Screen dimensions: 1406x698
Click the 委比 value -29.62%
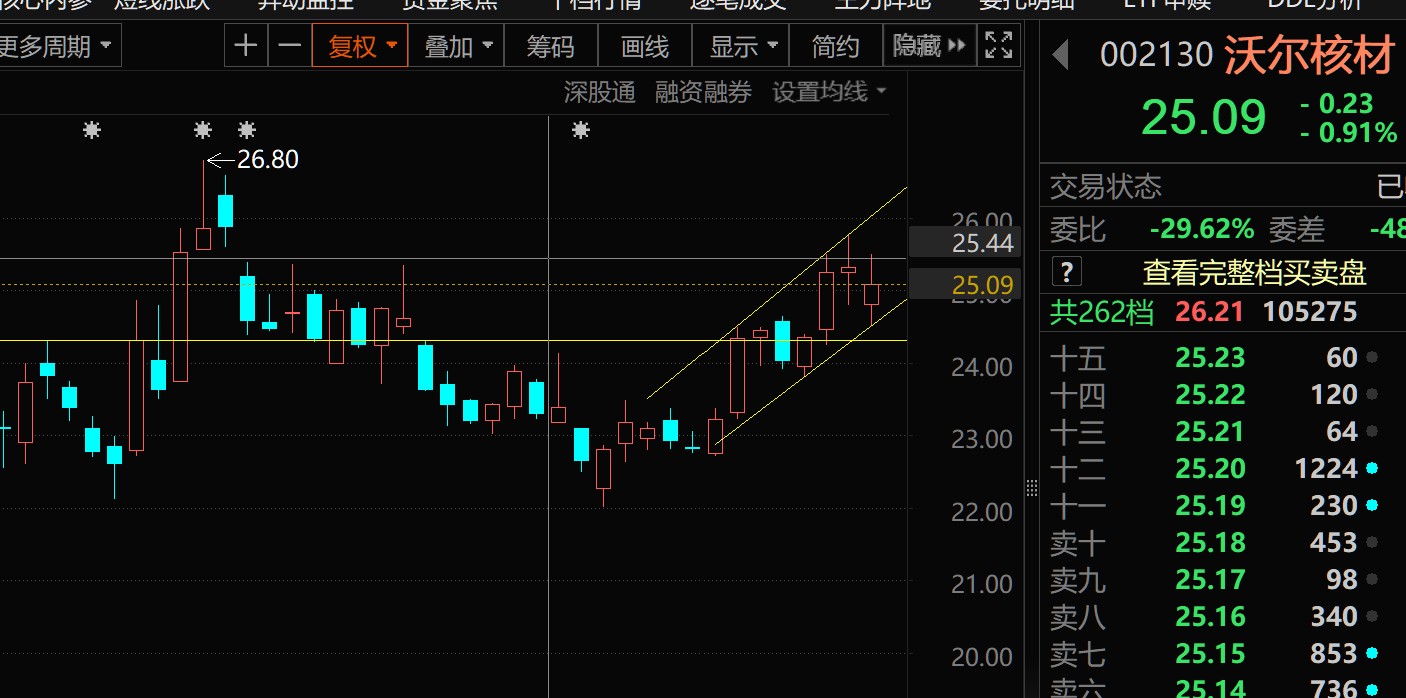[x=1202, y=230]
